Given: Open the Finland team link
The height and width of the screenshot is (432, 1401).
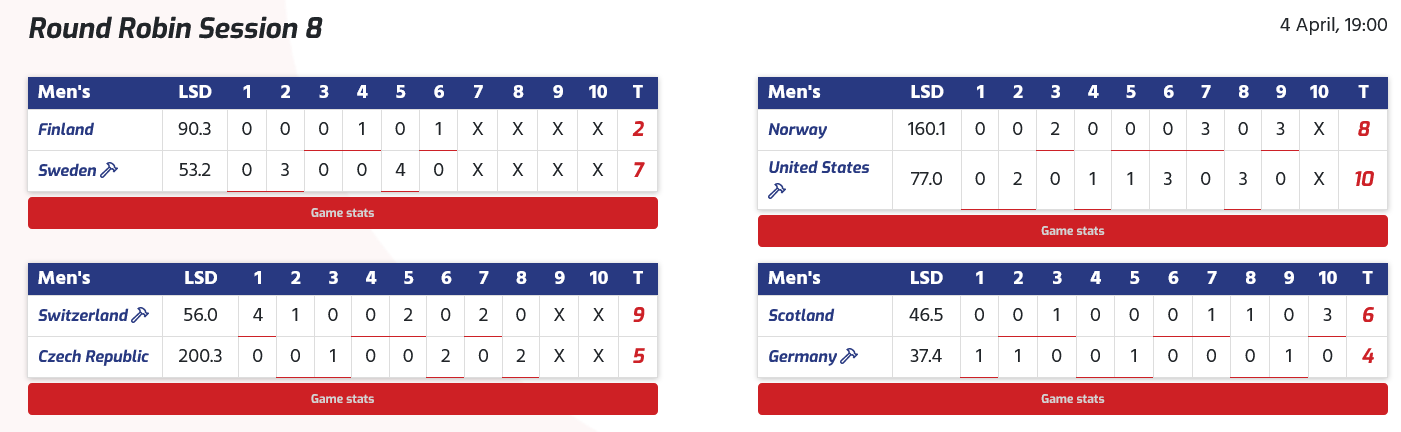Looking at the screenshot, I should 66,129.
